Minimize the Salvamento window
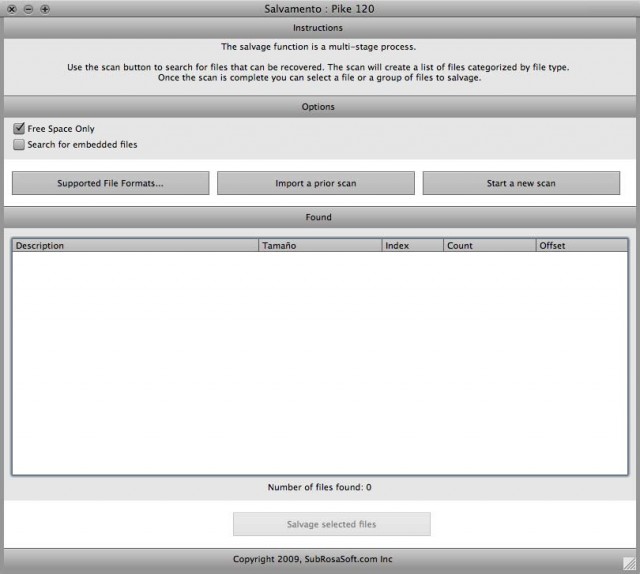The width and height of the screenshot is (640, 574). [28, 9]
